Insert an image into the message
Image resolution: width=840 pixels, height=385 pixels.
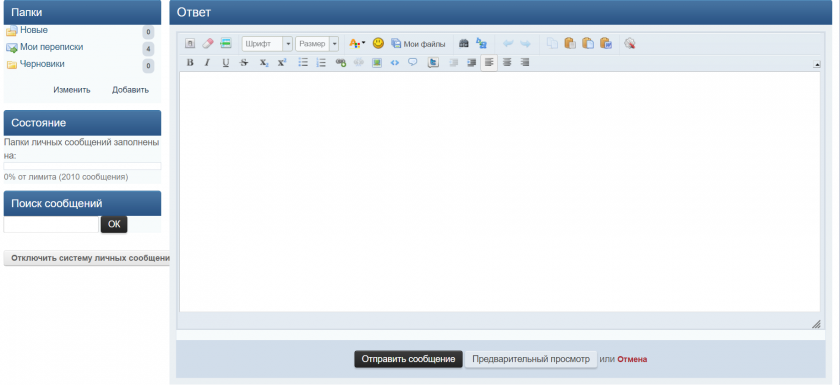pyautogui.click(x=377, y=63)
